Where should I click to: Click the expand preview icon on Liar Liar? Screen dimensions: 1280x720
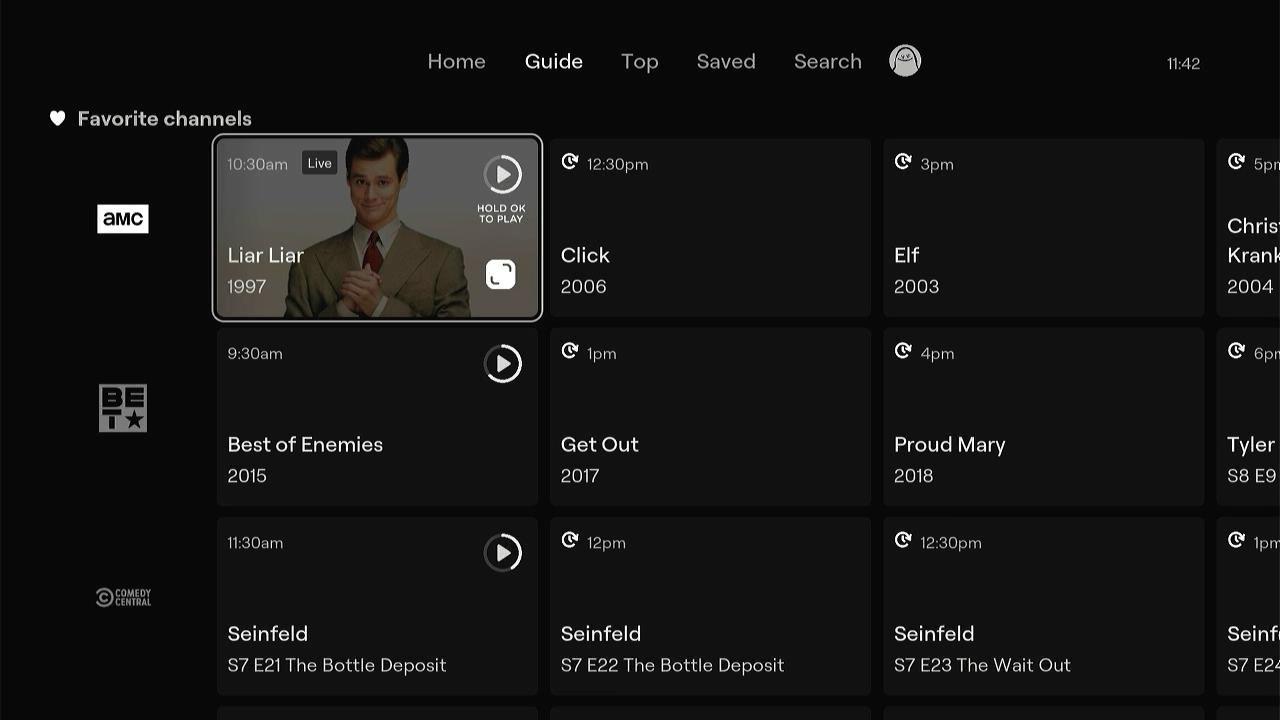tap(500, 273)
